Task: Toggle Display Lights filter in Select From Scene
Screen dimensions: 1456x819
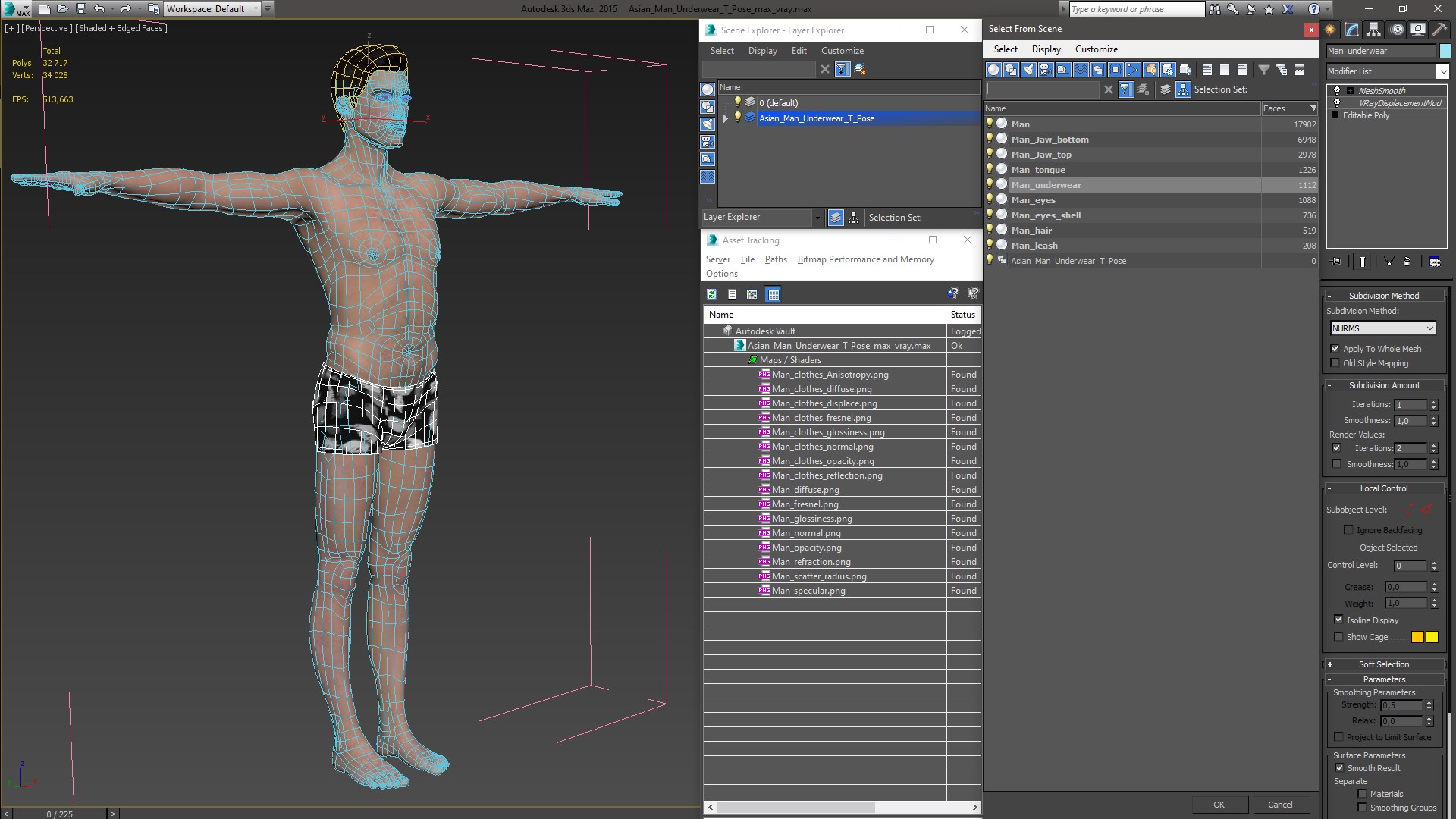Action: [1028, 70]
